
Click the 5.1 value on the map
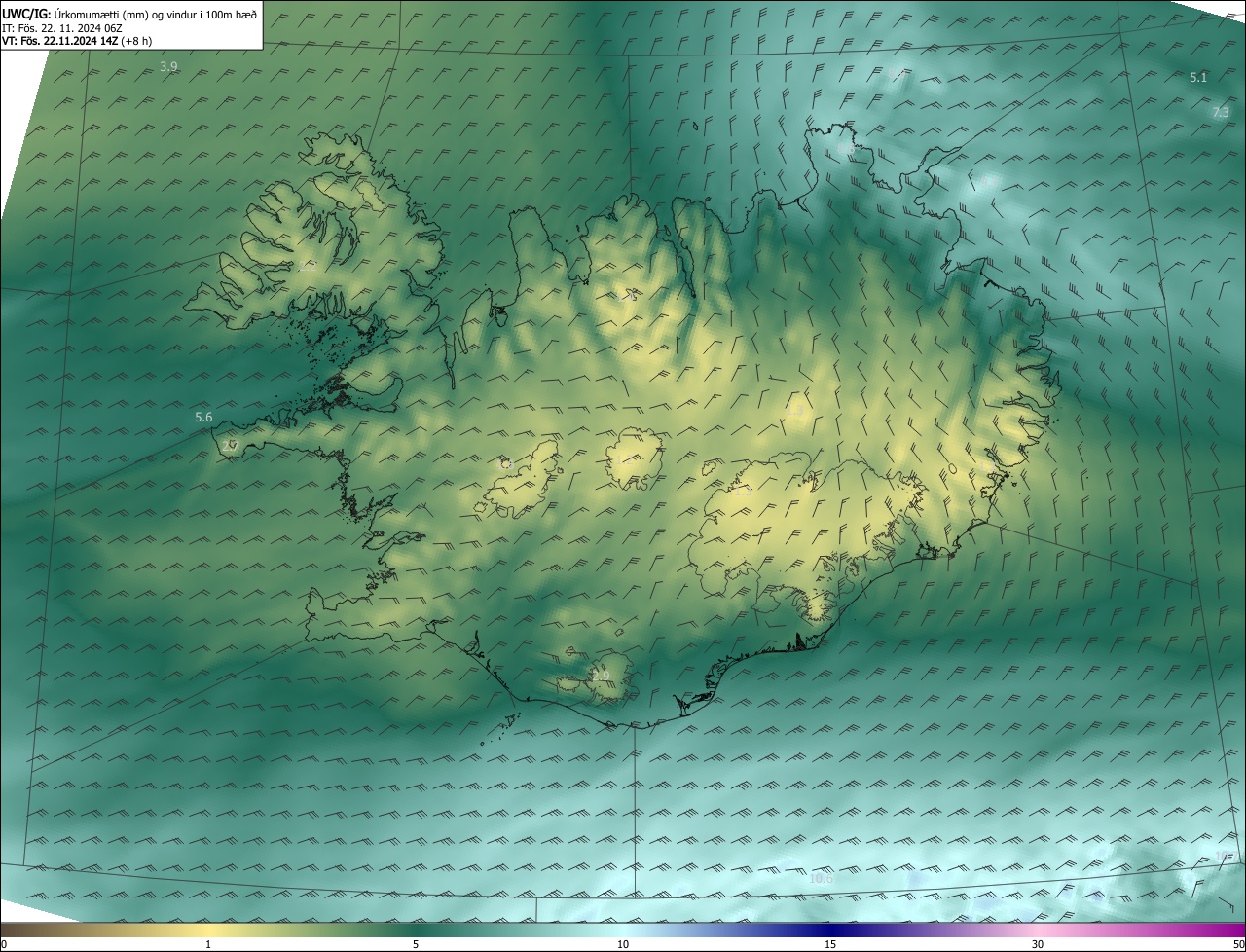(x=1198, y=77)
